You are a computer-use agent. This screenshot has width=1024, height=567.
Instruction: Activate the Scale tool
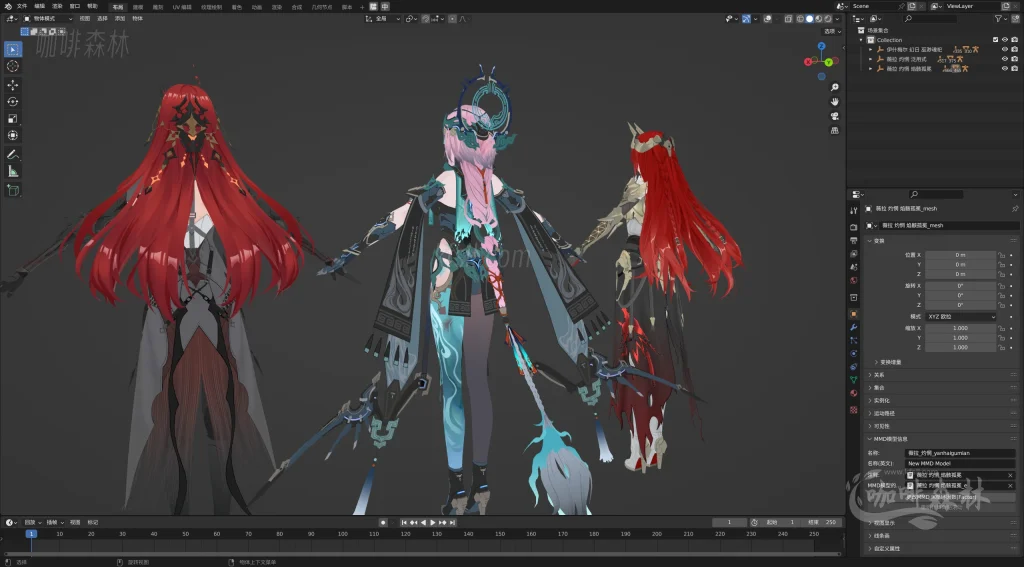coord(12,118)
